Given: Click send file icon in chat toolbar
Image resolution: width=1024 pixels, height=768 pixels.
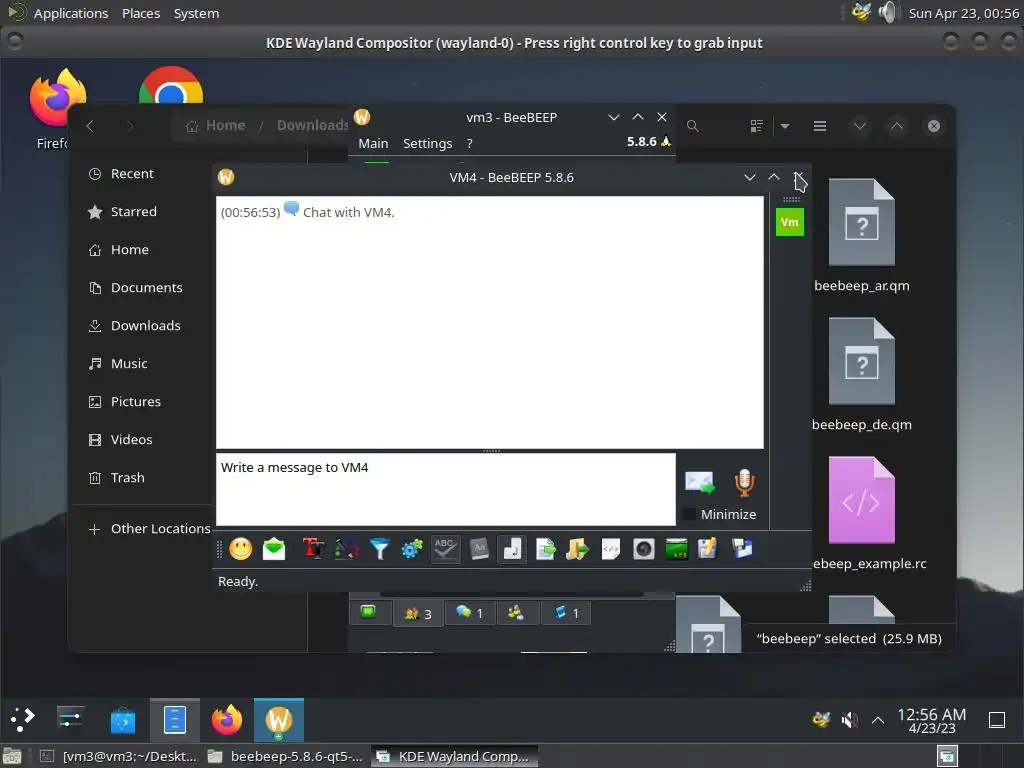Looking at the screenshot, I should 545,549.
